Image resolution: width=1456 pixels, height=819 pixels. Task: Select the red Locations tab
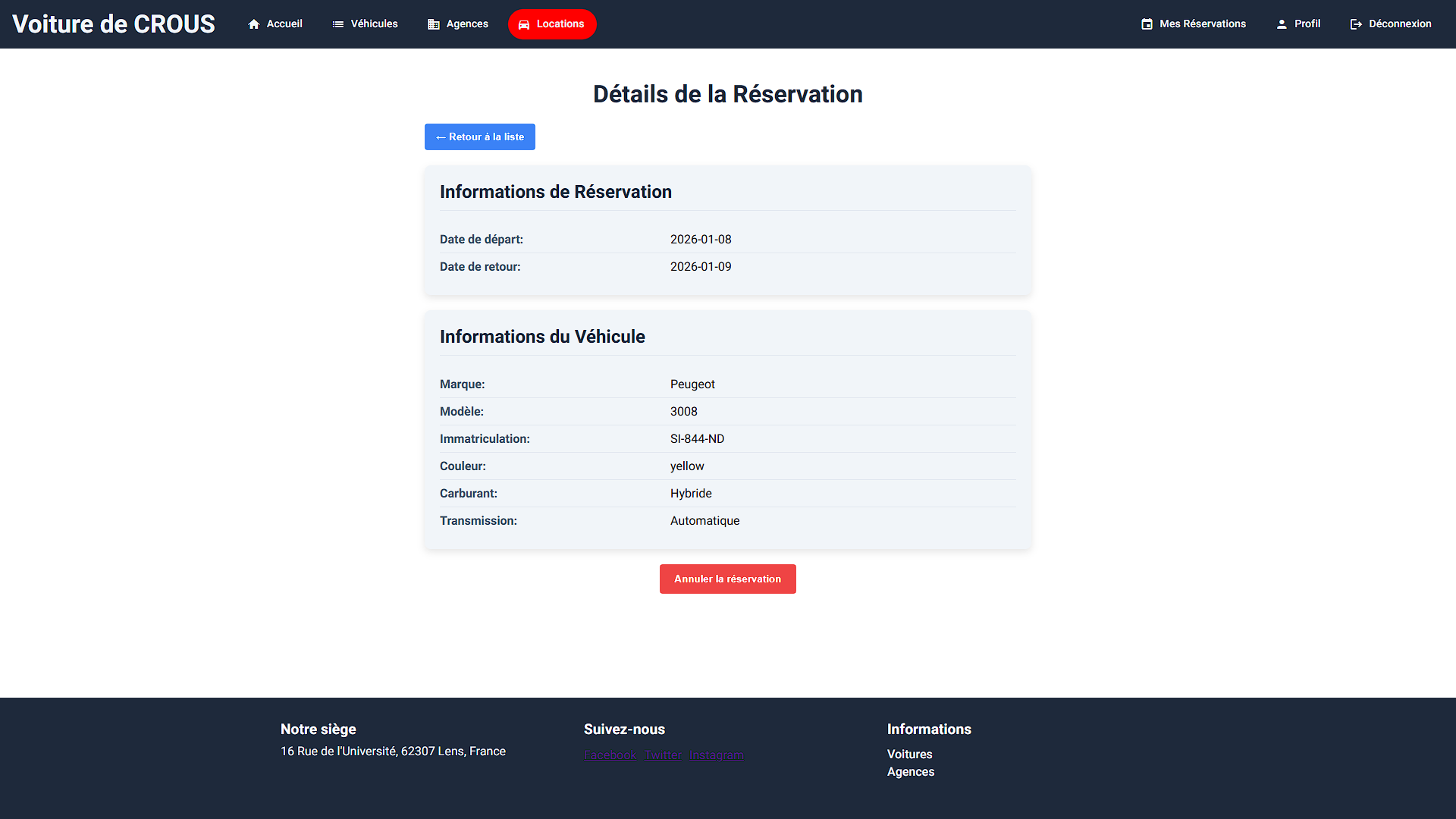click(552, 24)
